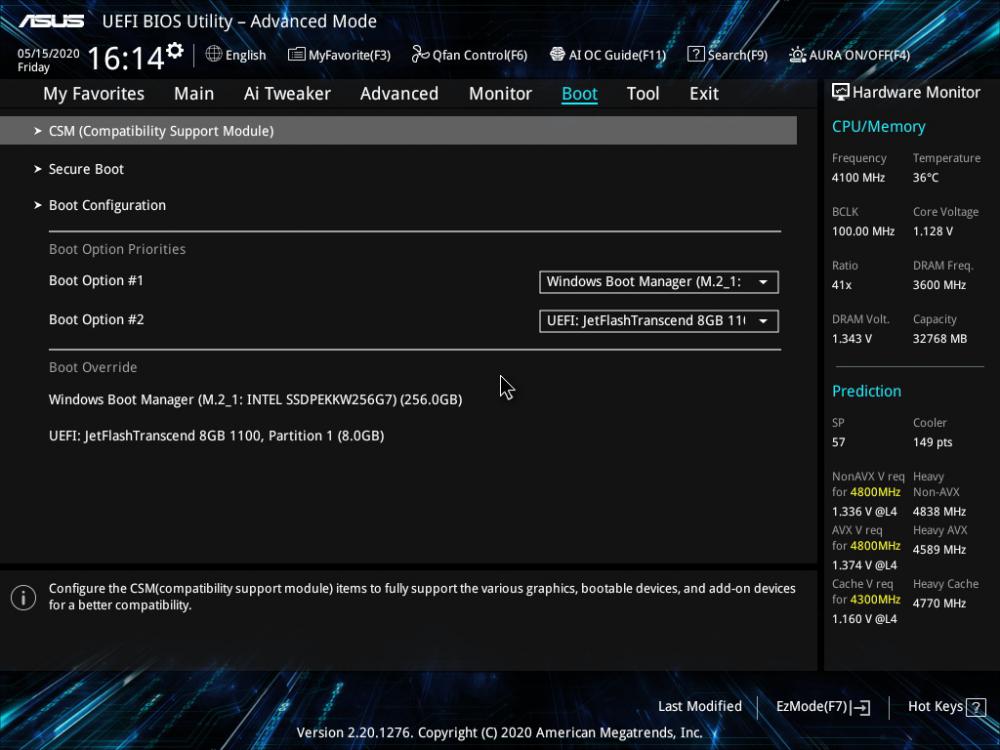Screen dimensions: 1000x750
Task: Select the Boot tab
Action: click(x=579, y=94)
